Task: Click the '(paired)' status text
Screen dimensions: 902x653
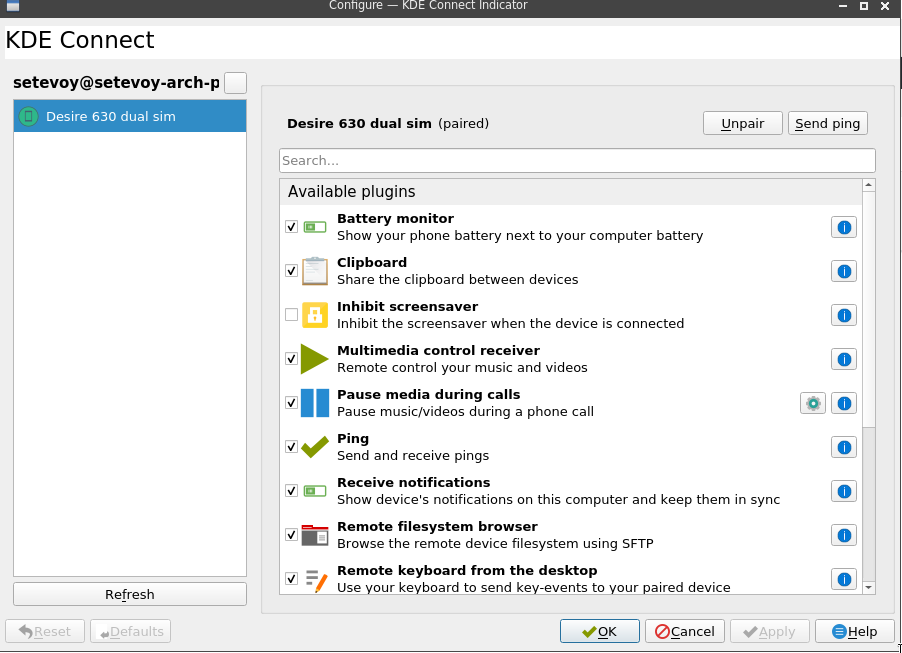Action: 463,124
